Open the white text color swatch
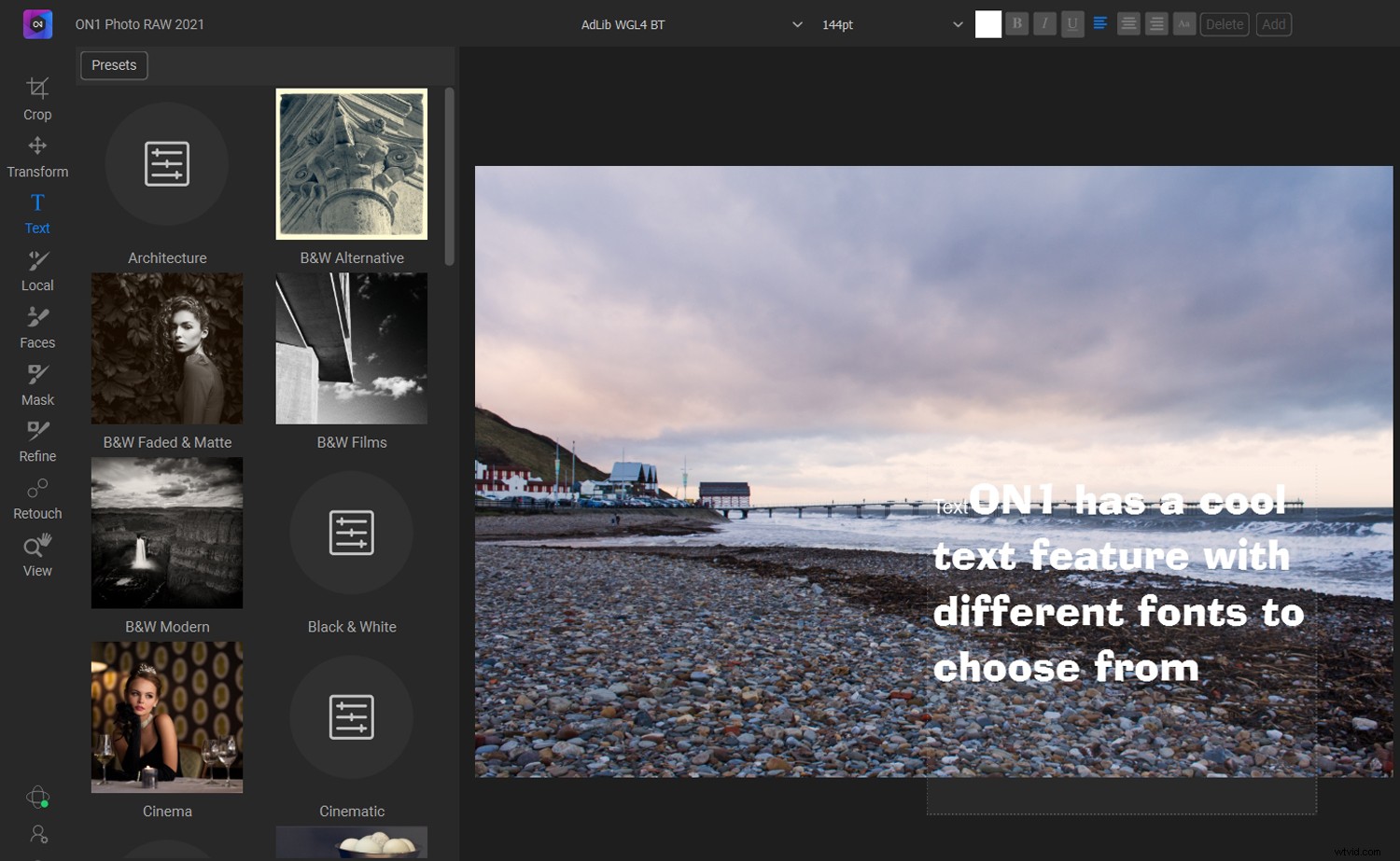 point(987,23)
